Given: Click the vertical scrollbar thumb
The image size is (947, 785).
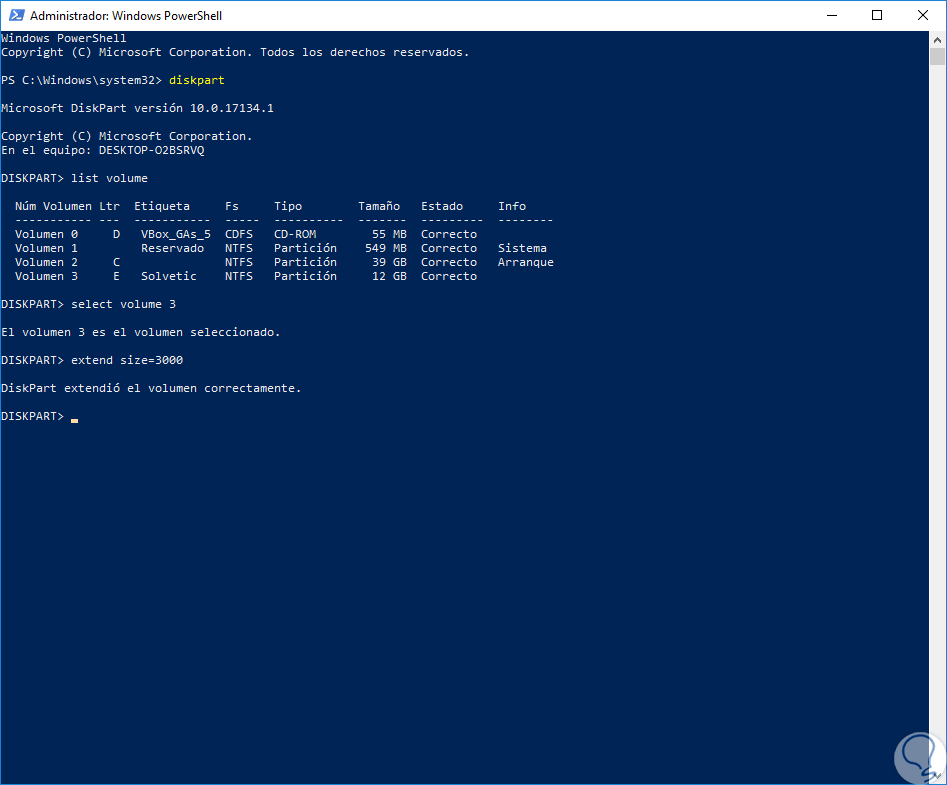Looking at the screenshot, I should tap(937, 57).
